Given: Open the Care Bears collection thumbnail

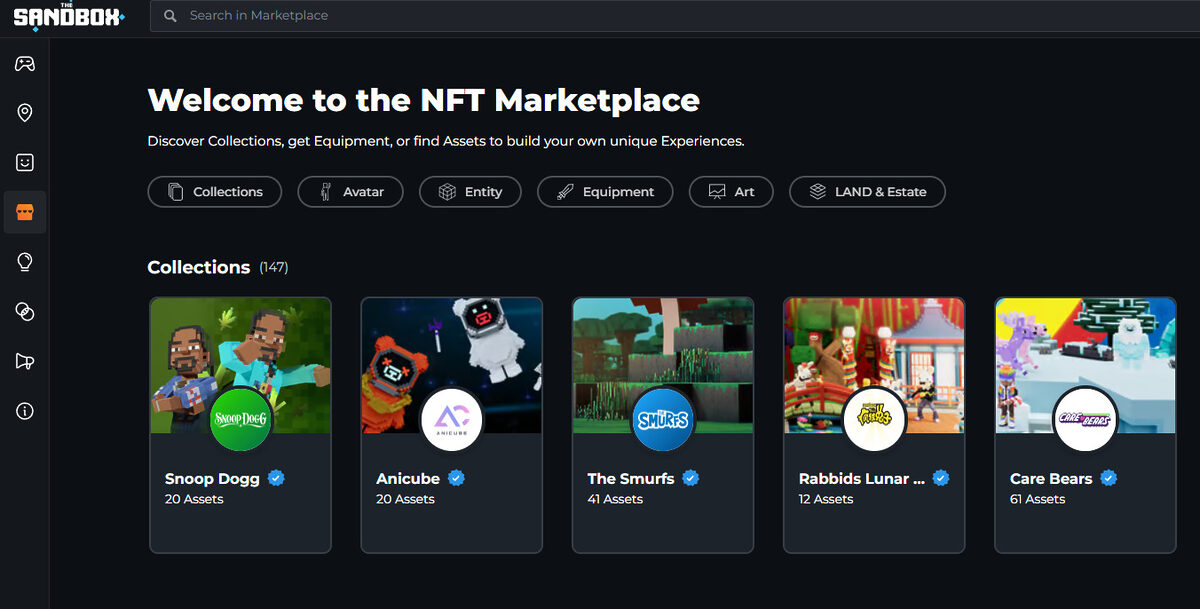Looking at the screenshot, I should 1085,365.
